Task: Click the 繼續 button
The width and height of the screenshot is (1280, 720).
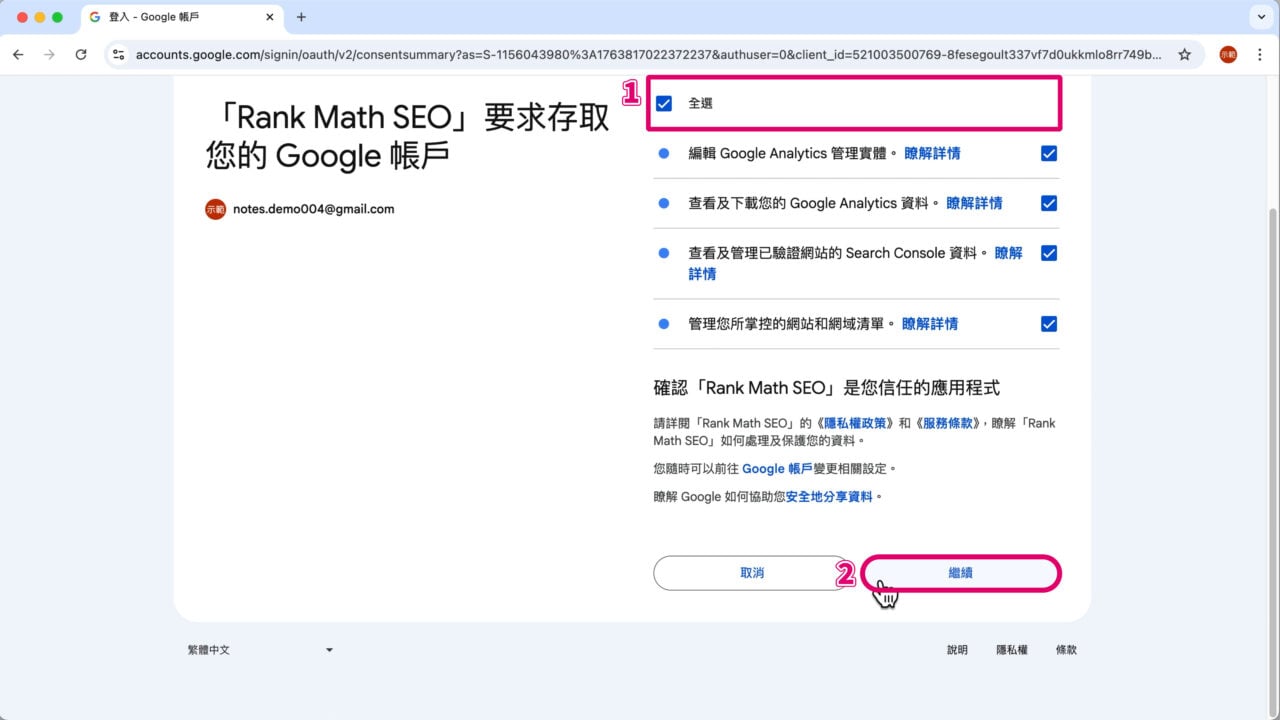Action: [959, 572]
